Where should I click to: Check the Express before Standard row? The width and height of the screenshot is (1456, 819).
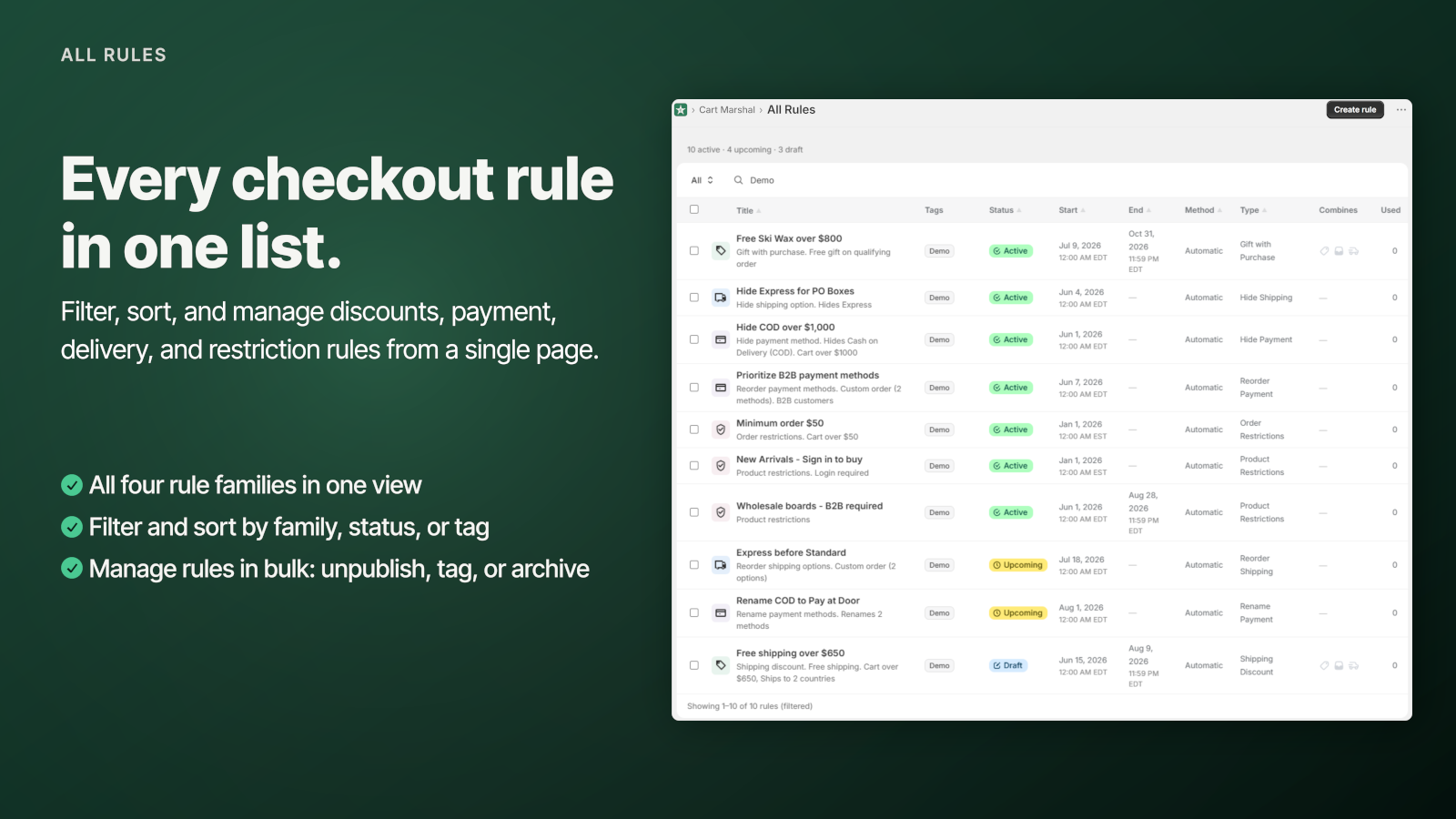[694, 565]
